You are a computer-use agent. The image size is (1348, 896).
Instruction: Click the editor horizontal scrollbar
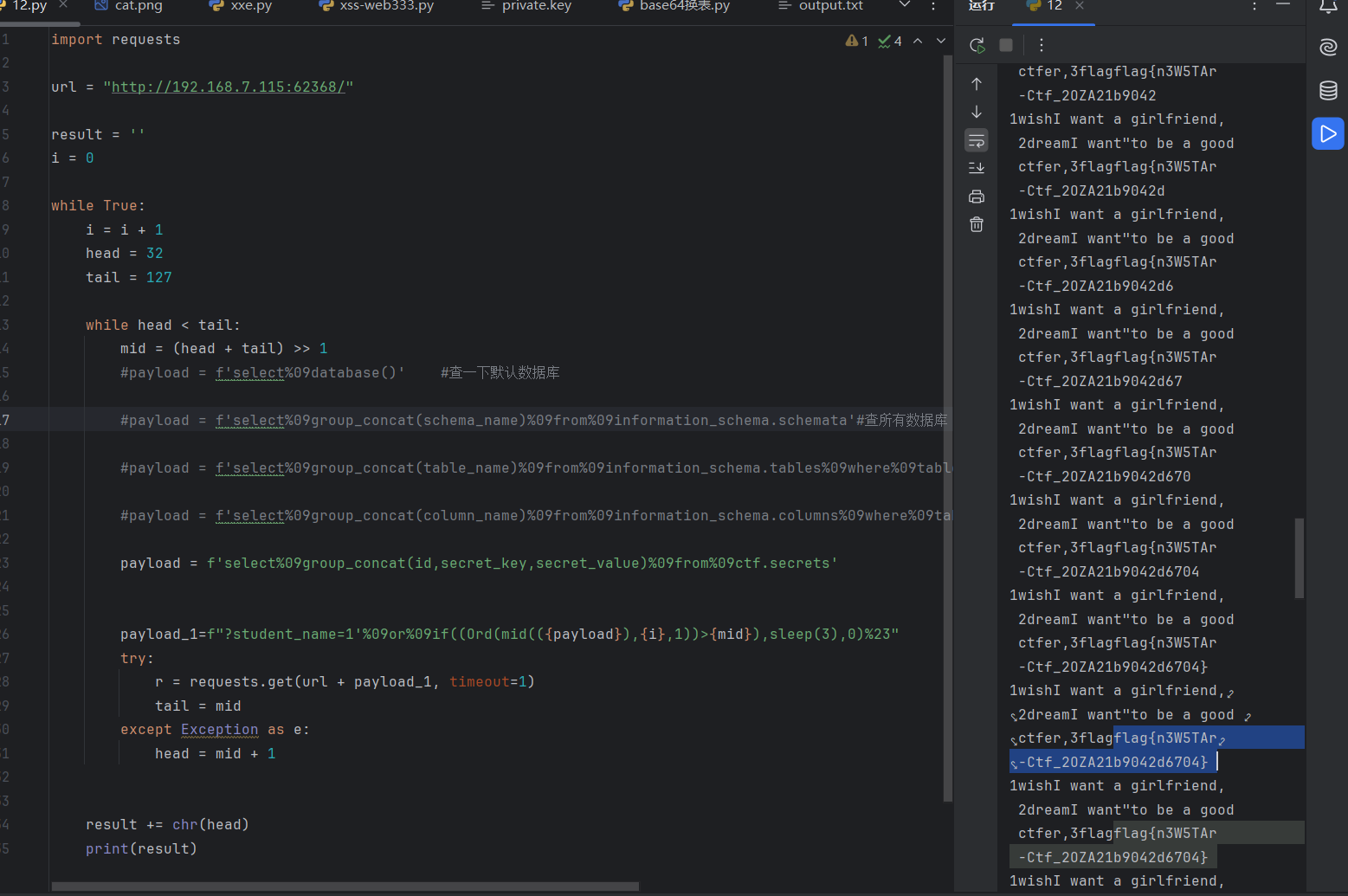pos(345,886)
